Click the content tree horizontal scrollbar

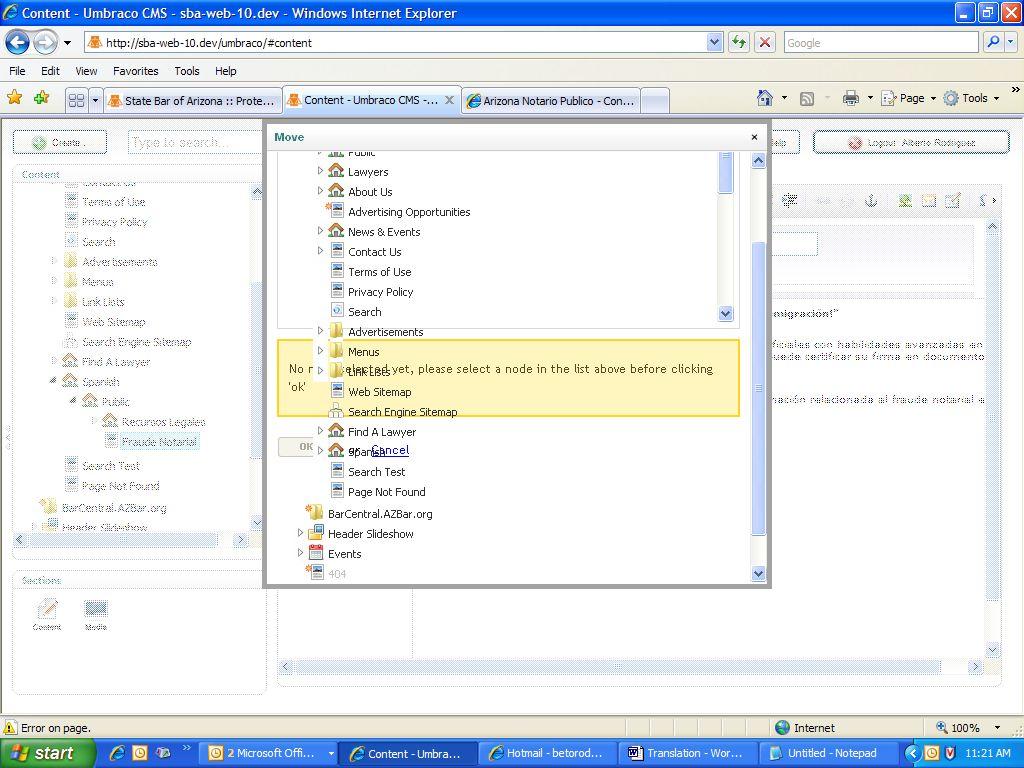(x=123, y=539)
